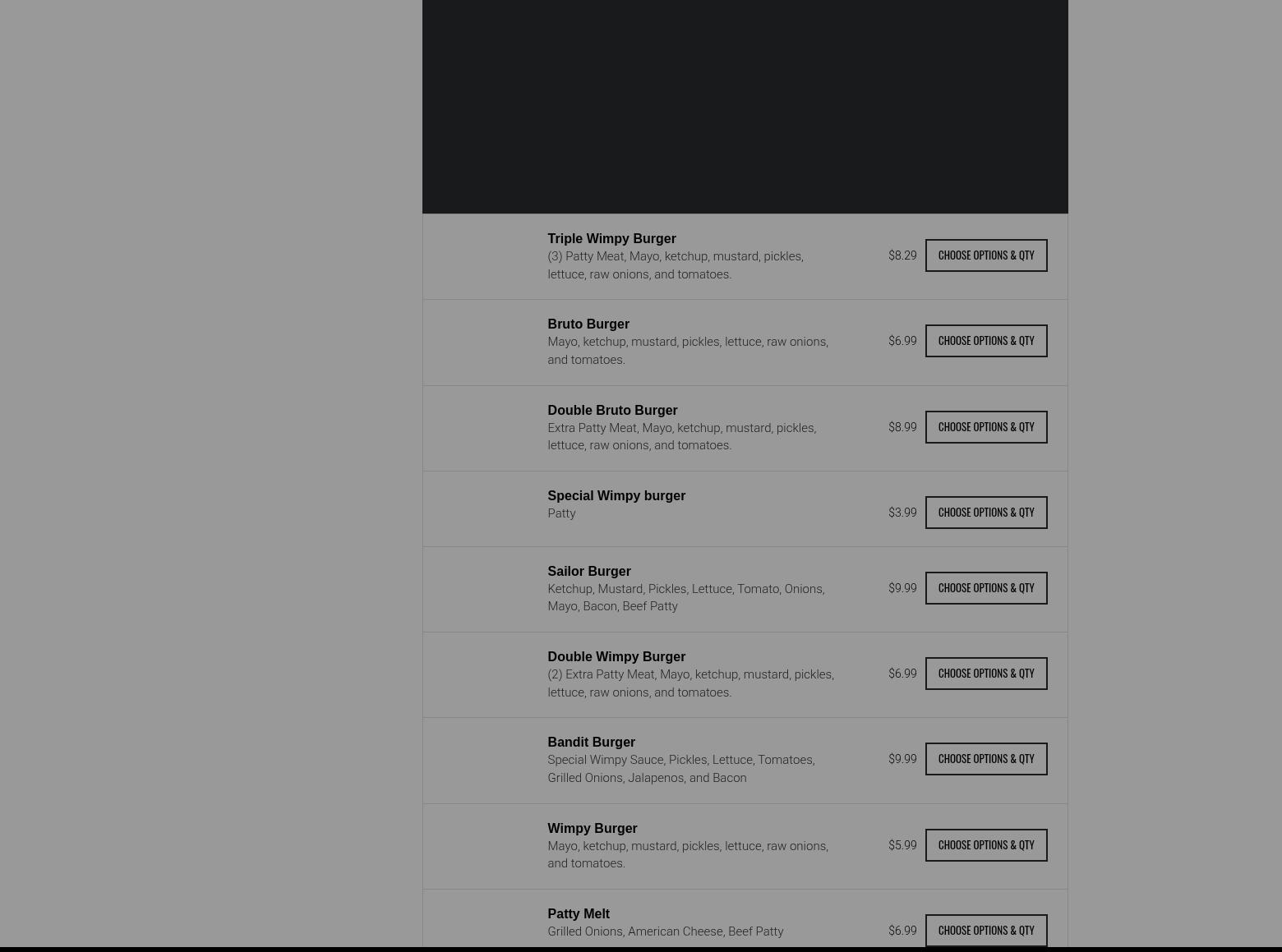Open the Sailor Burger title
The height and width of the screenshot is (952, 1282).
click(589, 571)
